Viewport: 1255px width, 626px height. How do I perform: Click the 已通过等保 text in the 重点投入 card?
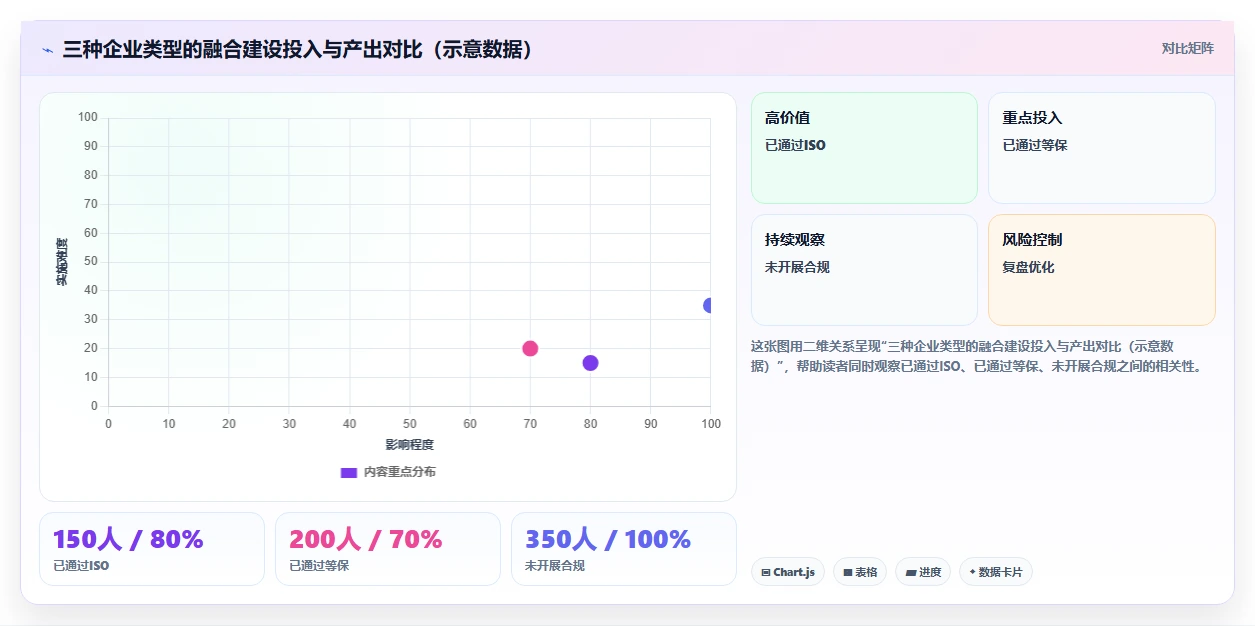[1035, 145]
